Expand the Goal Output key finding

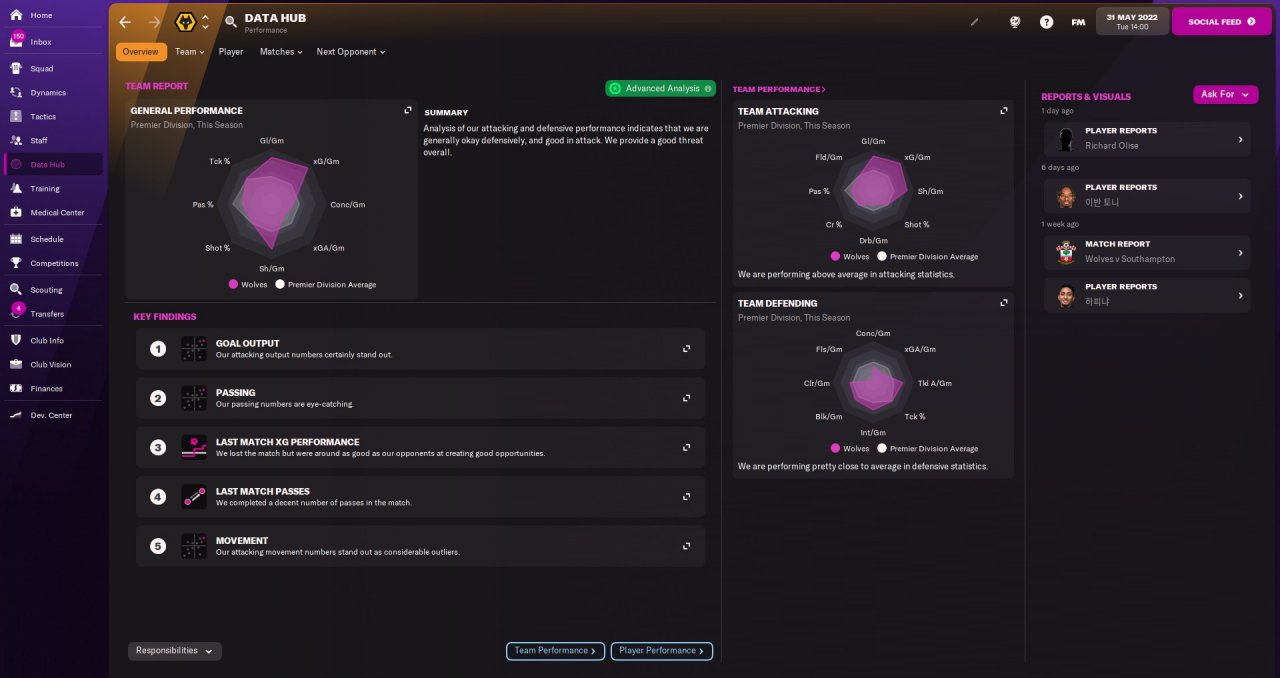(687, 349)
